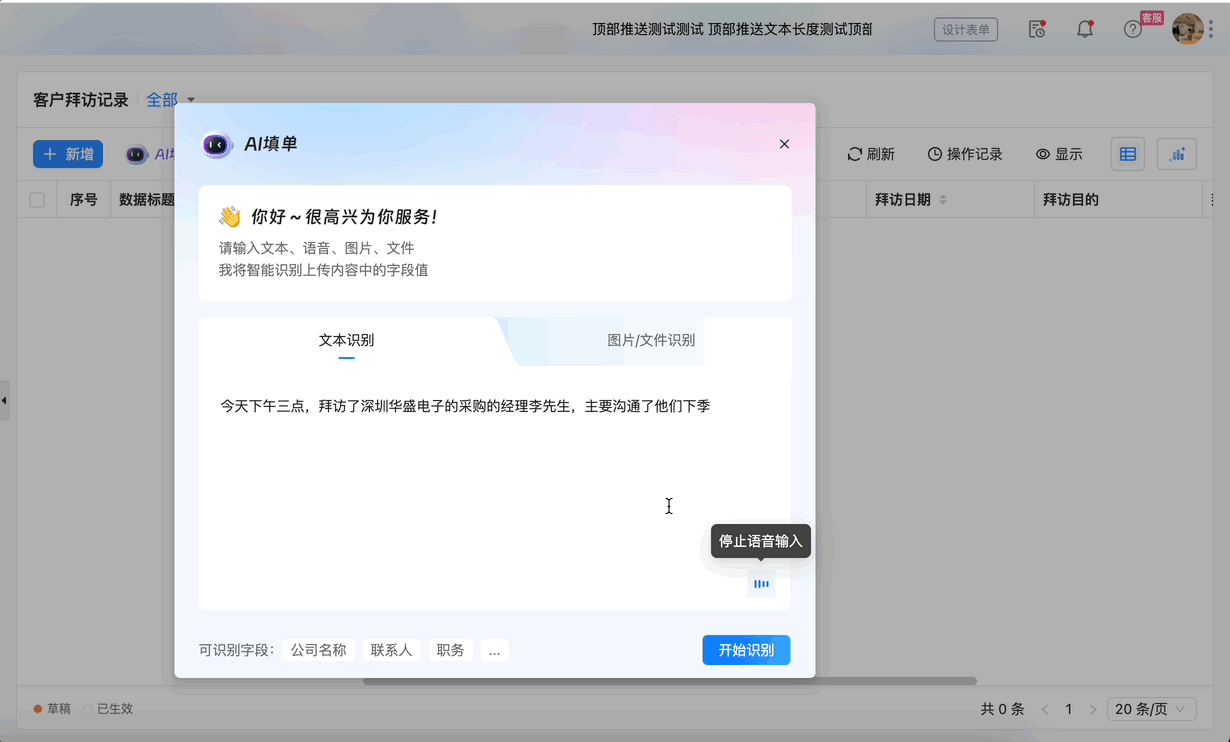Viewport: 1230px width, 742px height.
Task: Open the scheduled tasks document icon
Action: click(x=1037, y=30)
